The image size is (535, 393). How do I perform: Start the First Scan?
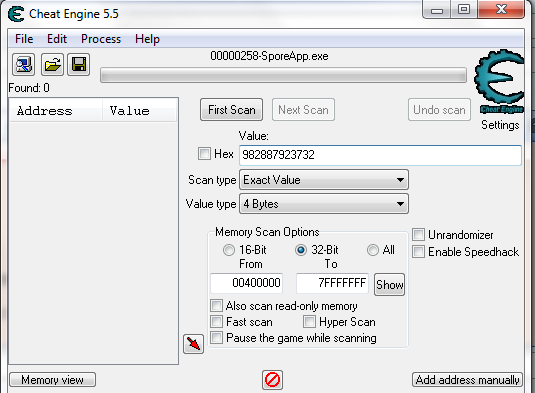click(231, 110)
